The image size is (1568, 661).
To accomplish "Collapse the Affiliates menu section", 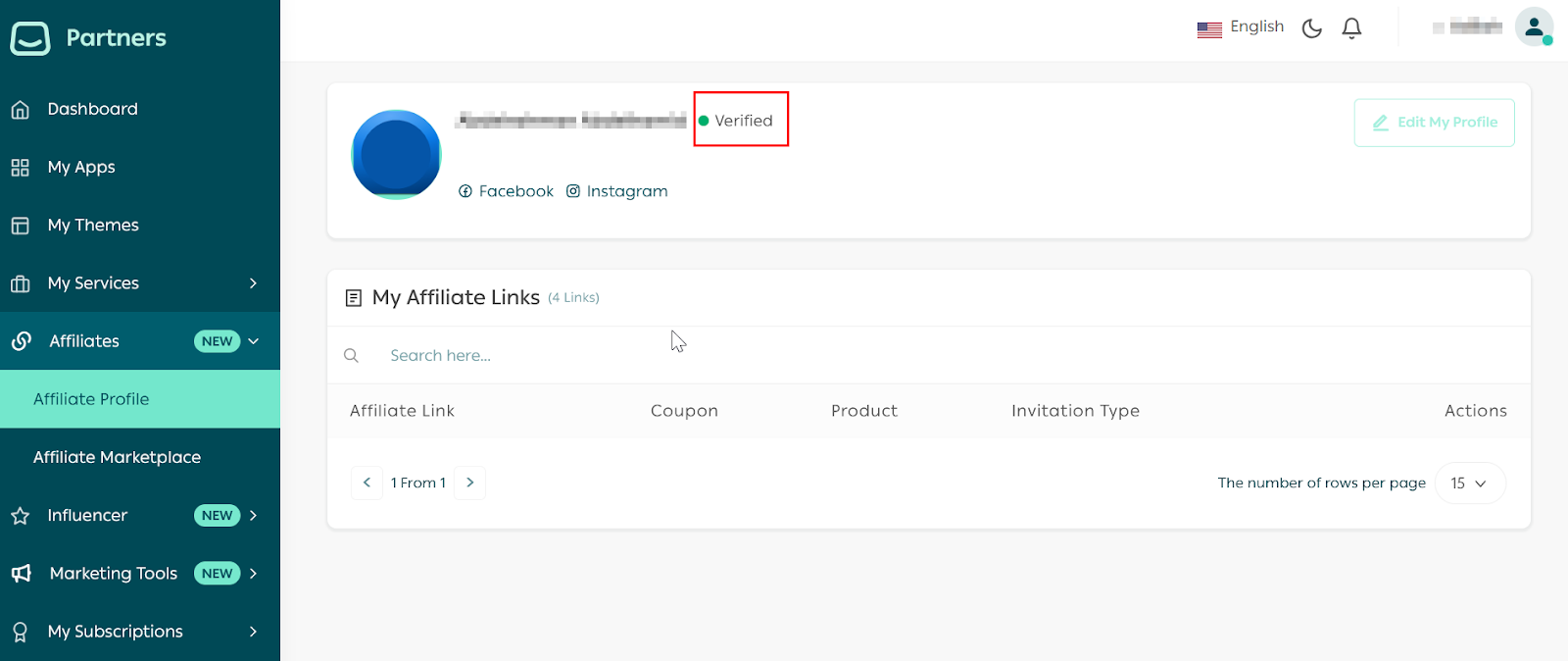I will point(253,341).
